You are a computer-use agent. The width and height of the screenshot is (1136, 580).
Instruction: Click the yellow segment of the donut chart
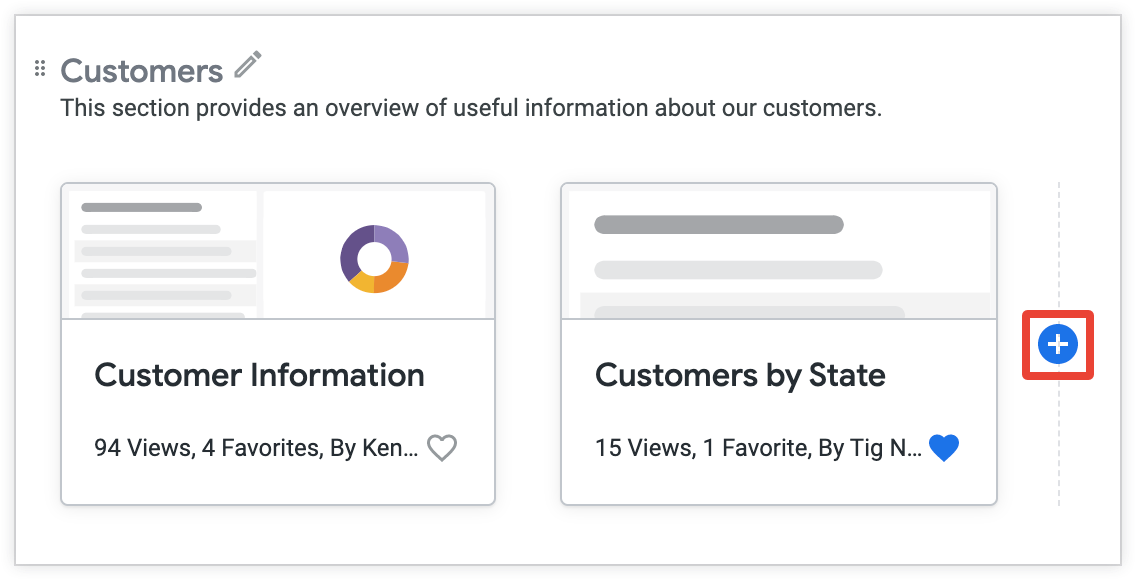click(x=362, y=283)
